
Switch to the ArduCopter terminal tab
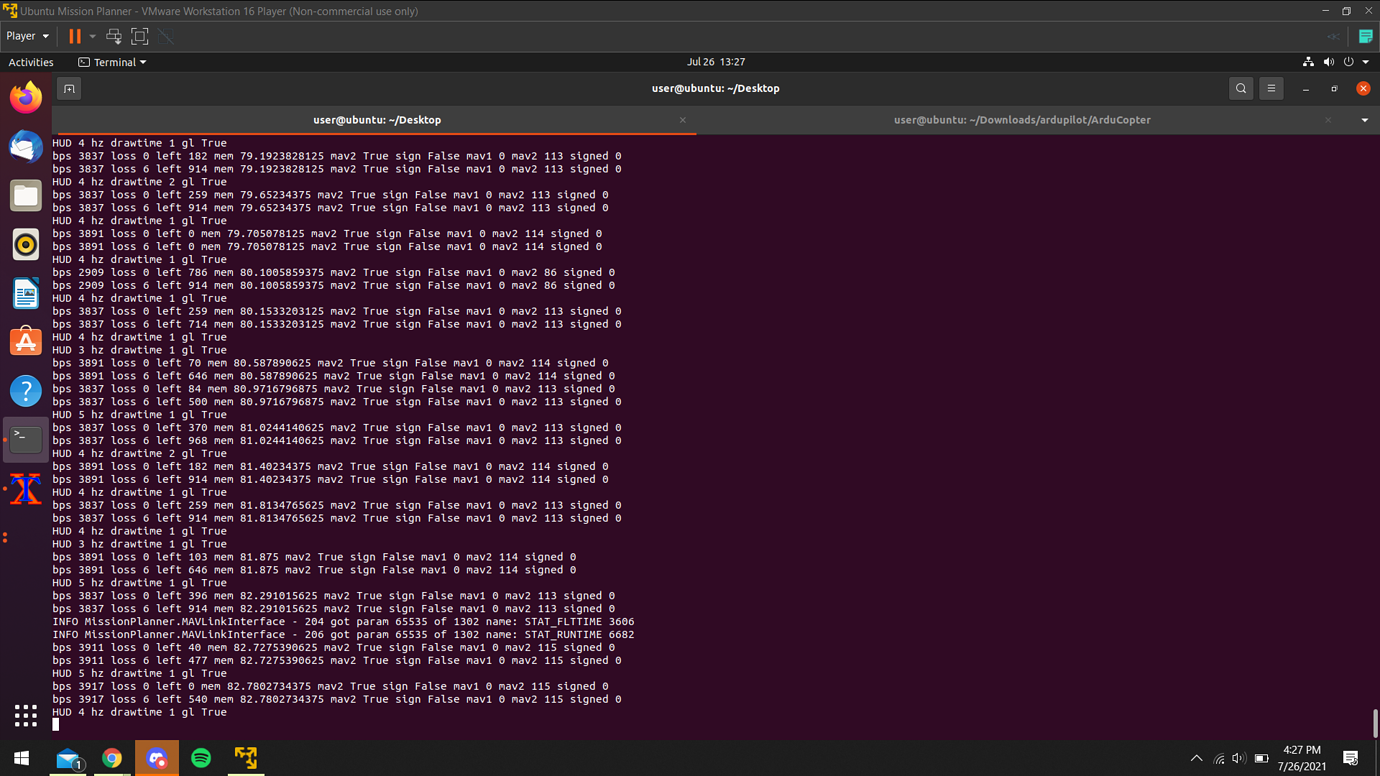(x=1021, y=120)
